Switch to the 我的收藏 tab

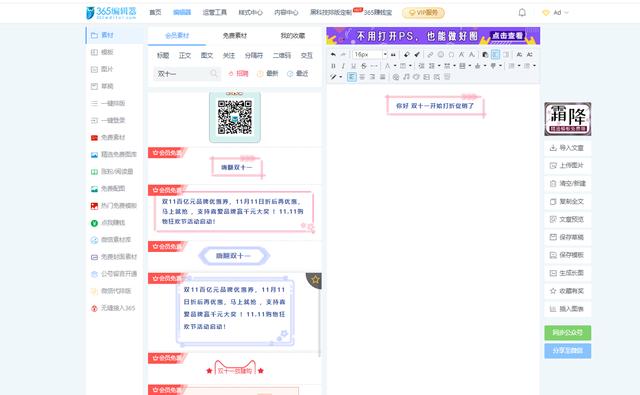click(x=293, y=36)
